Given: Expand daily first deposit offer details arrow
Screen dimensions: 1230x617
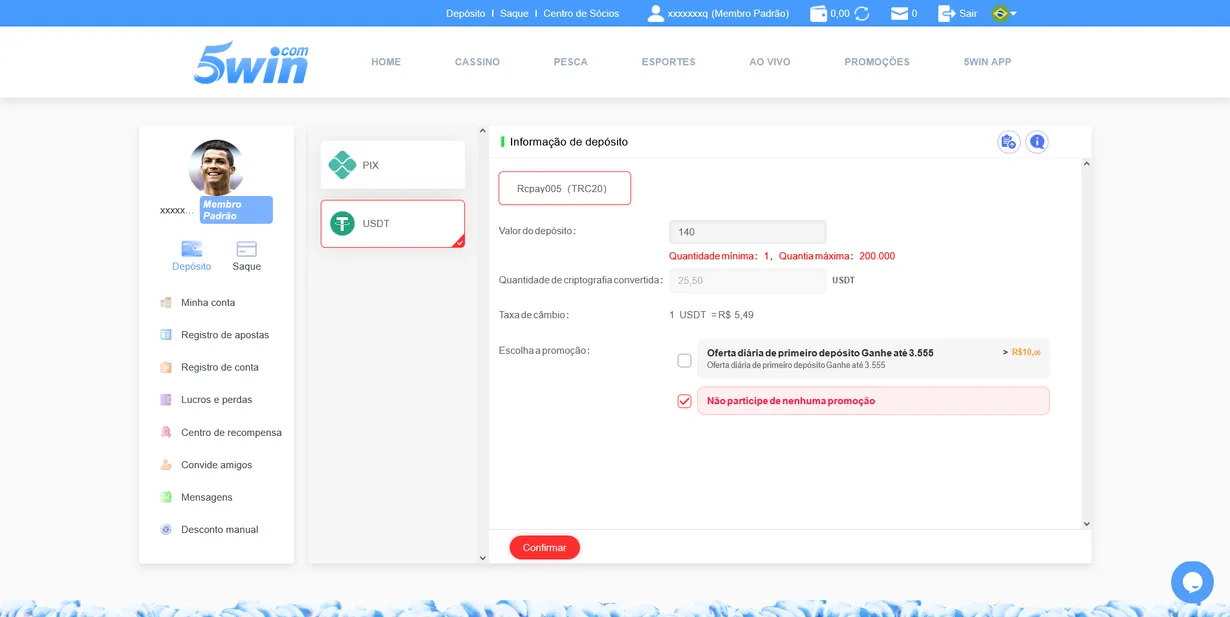Looking at the screenshot, I should tap(1005, 352).
